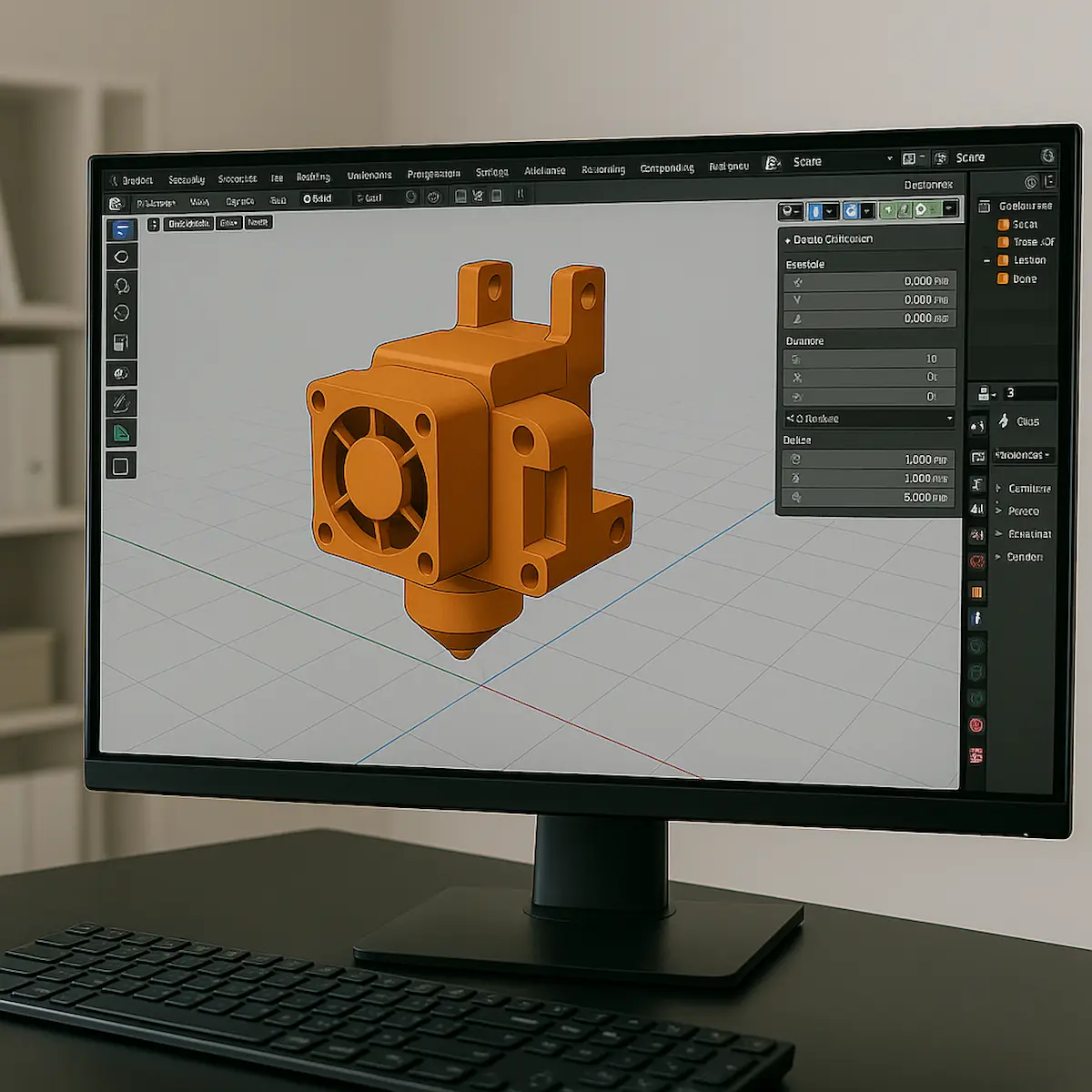Select the lasso tool in left toolbar
This screenshot has width=1092, height=1092.
click(121, 286)
